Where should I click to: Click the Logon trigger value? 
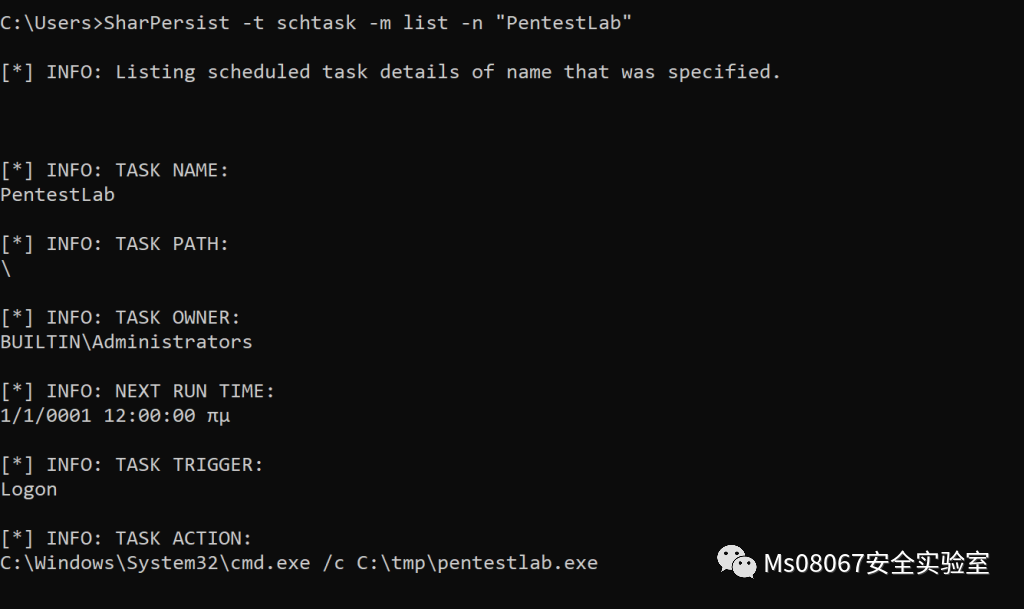pyautogui.click(x=29, y=490)
